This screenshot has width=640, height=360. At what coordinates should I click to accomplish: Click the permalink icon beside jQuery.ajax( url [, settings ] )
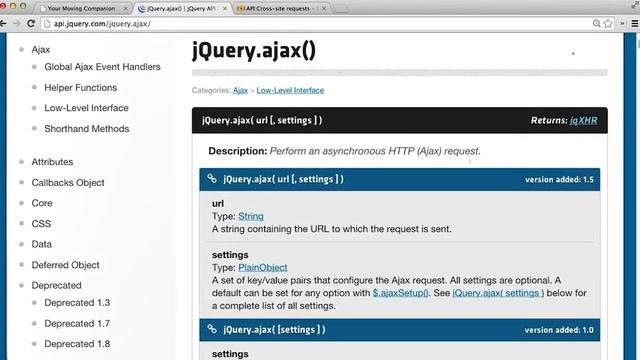[x=212, y=179]
